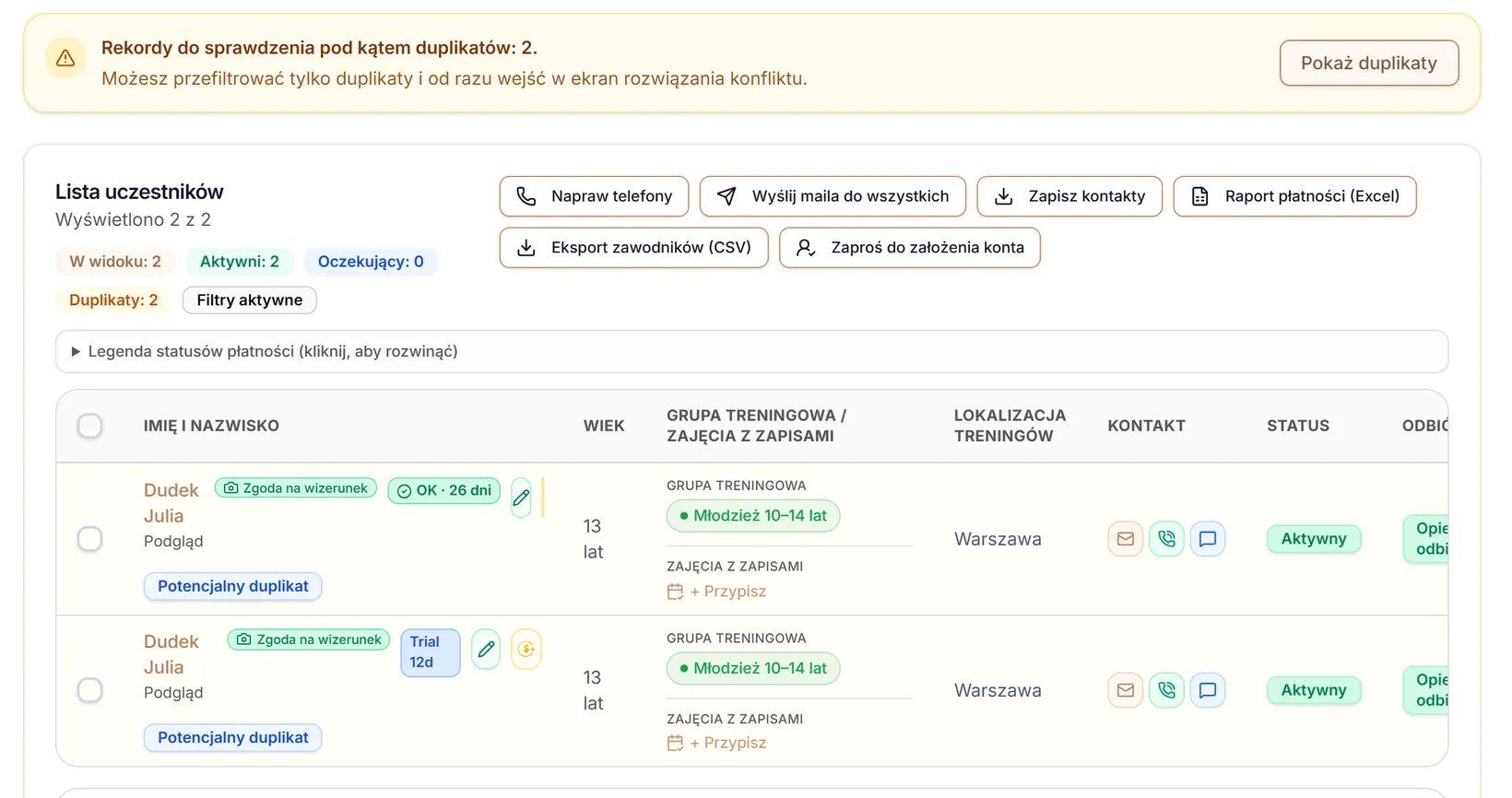Tick the checkbox for Dudek Julia Trial 12d row

[89, 690]
